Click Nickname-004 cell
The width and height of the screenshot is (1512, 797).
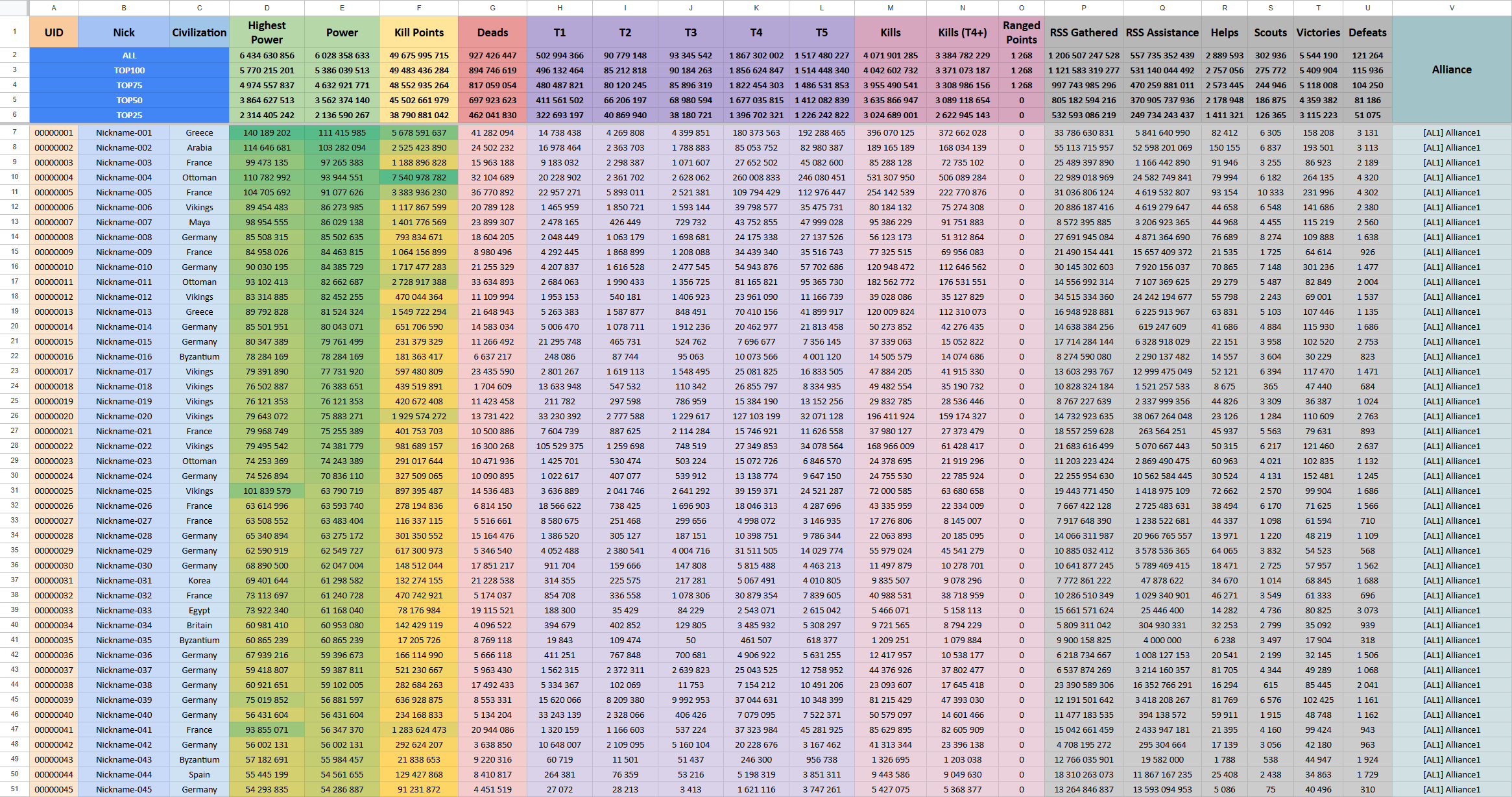pyautogui.click(x=124, y=177)
